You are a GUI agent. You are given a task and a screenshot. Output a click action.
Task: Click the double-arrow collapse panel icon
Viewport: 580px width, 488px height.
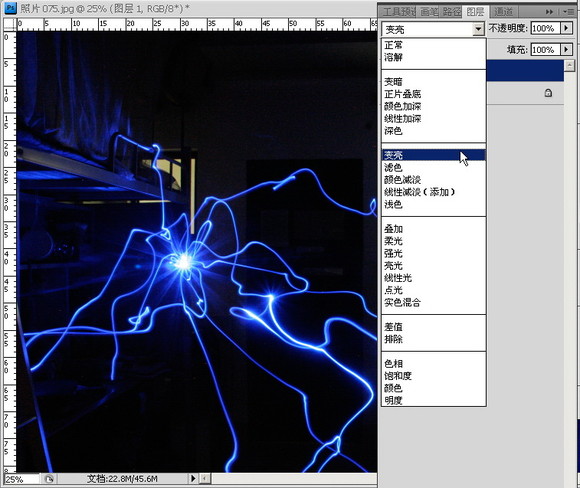click(549, 12)
